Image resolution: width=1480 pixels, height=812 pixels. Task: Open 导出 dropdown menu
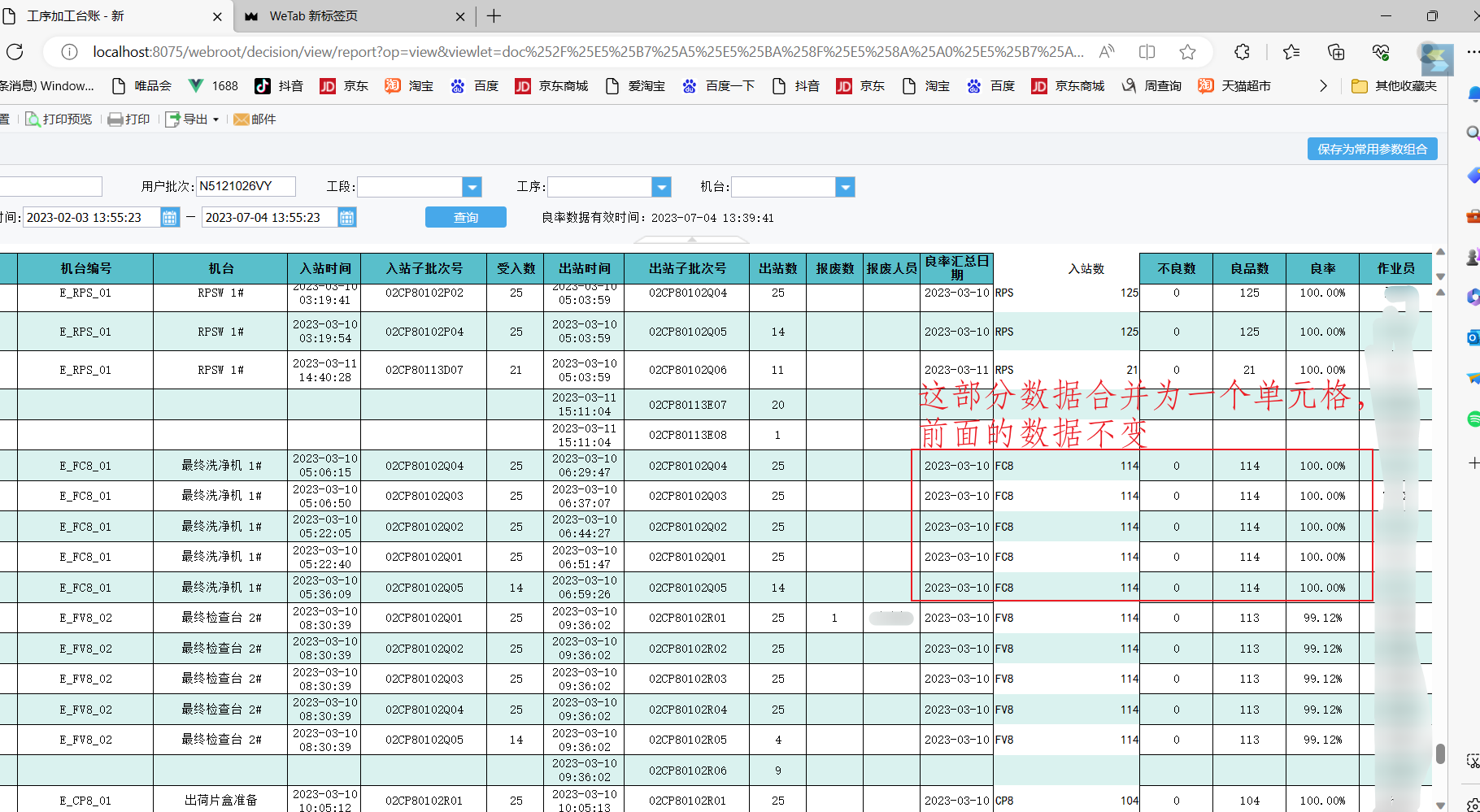pos(192,119)
